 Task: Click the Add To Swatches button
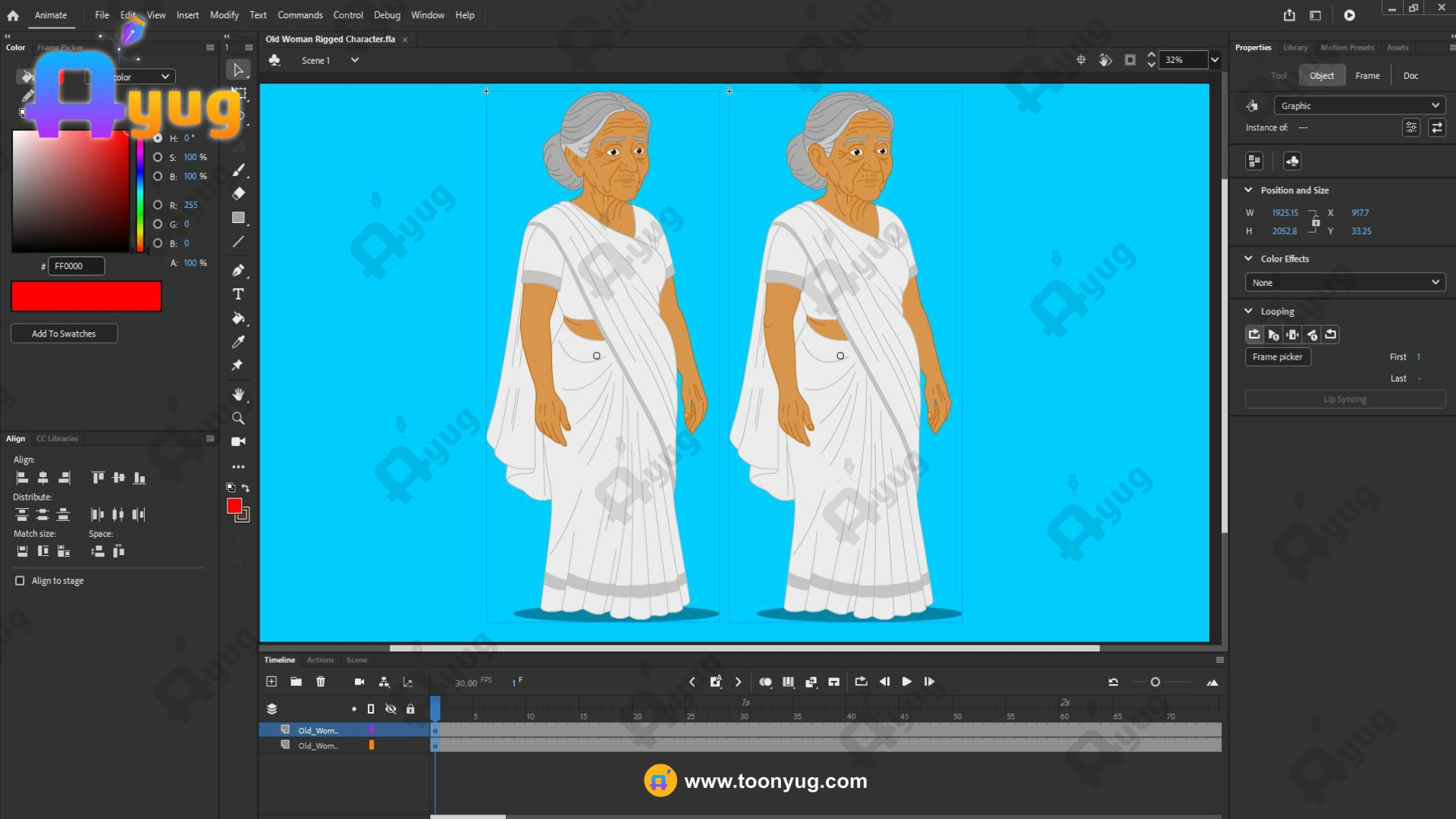click(x=64, y=334)
